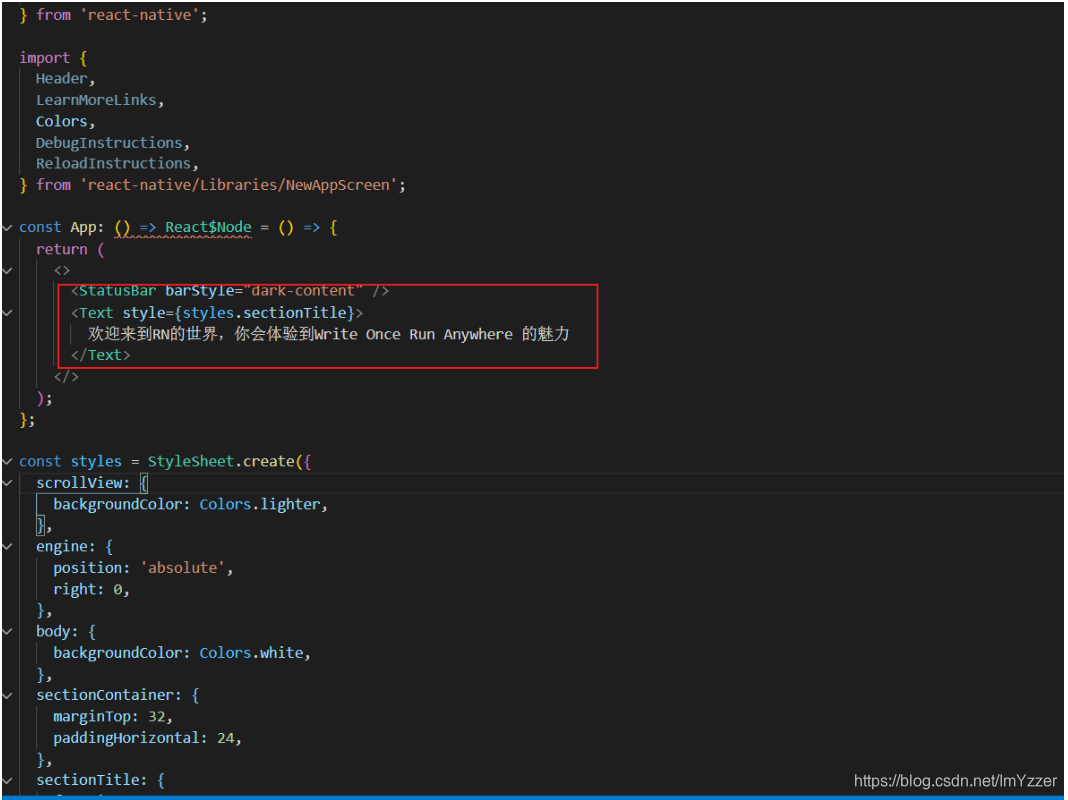The width and height of the screenshot is (1068, 800).
Task: Click the React$Node type annotation
Action: (208, 227)
